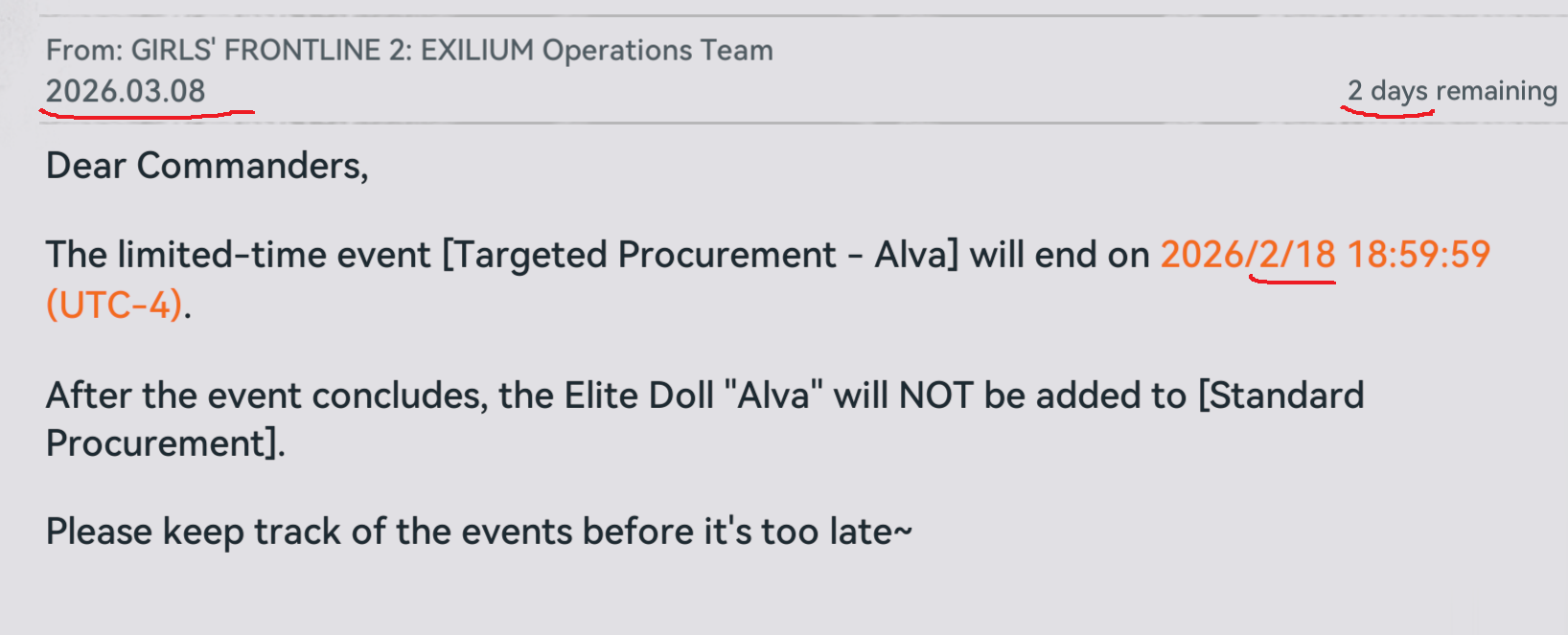Click the quoted doll name "Alva"
This screenshot has width=1568, height=635.
click(773, 395)
